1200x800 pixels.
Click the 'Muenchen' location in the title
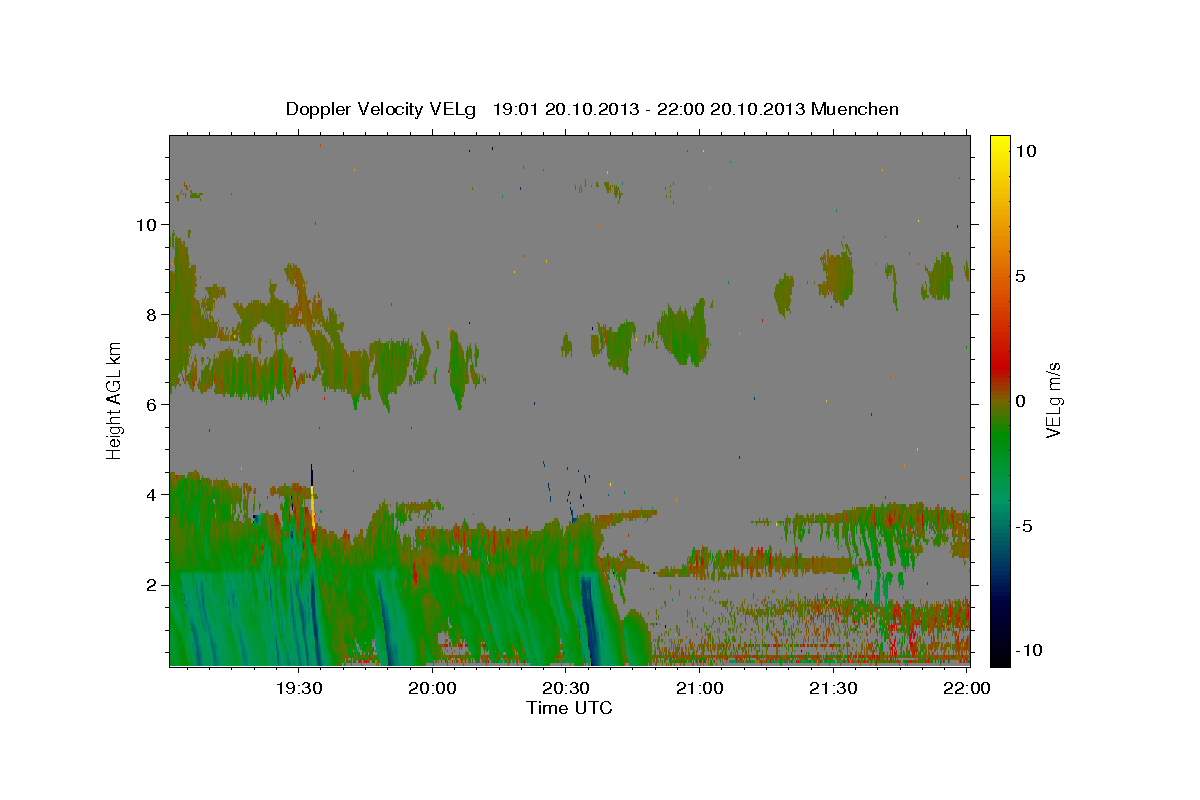point(855,109)
